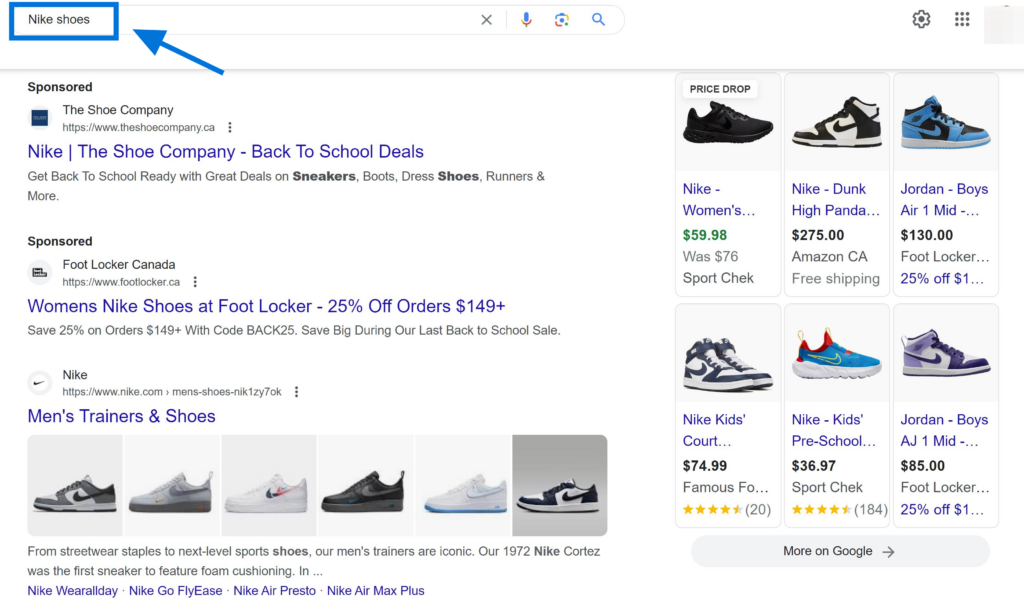Viewport: 1024px width, 606px height.
Task: Click the black Nike Women's shoe thumbnail
Action: 727,122
